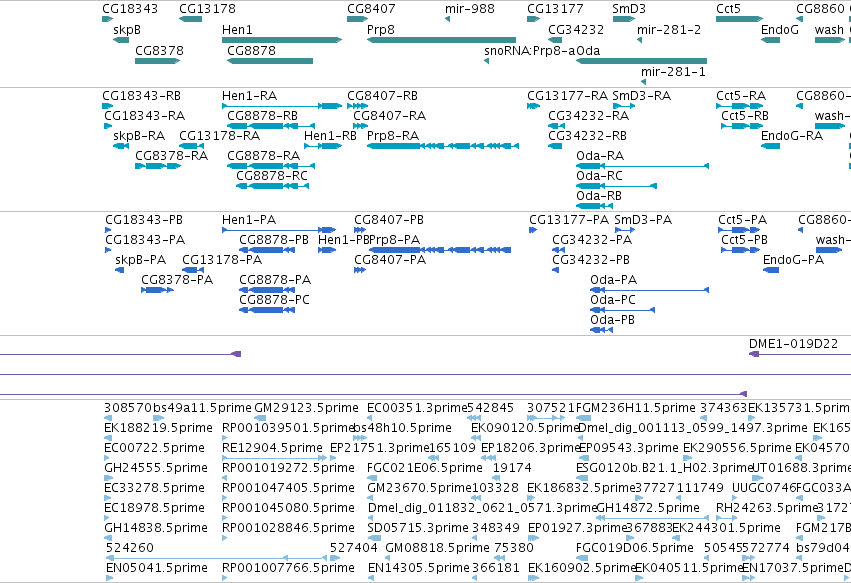Select the EN05041.5prime EST label

pyautogui.click(x=156, y=568)
